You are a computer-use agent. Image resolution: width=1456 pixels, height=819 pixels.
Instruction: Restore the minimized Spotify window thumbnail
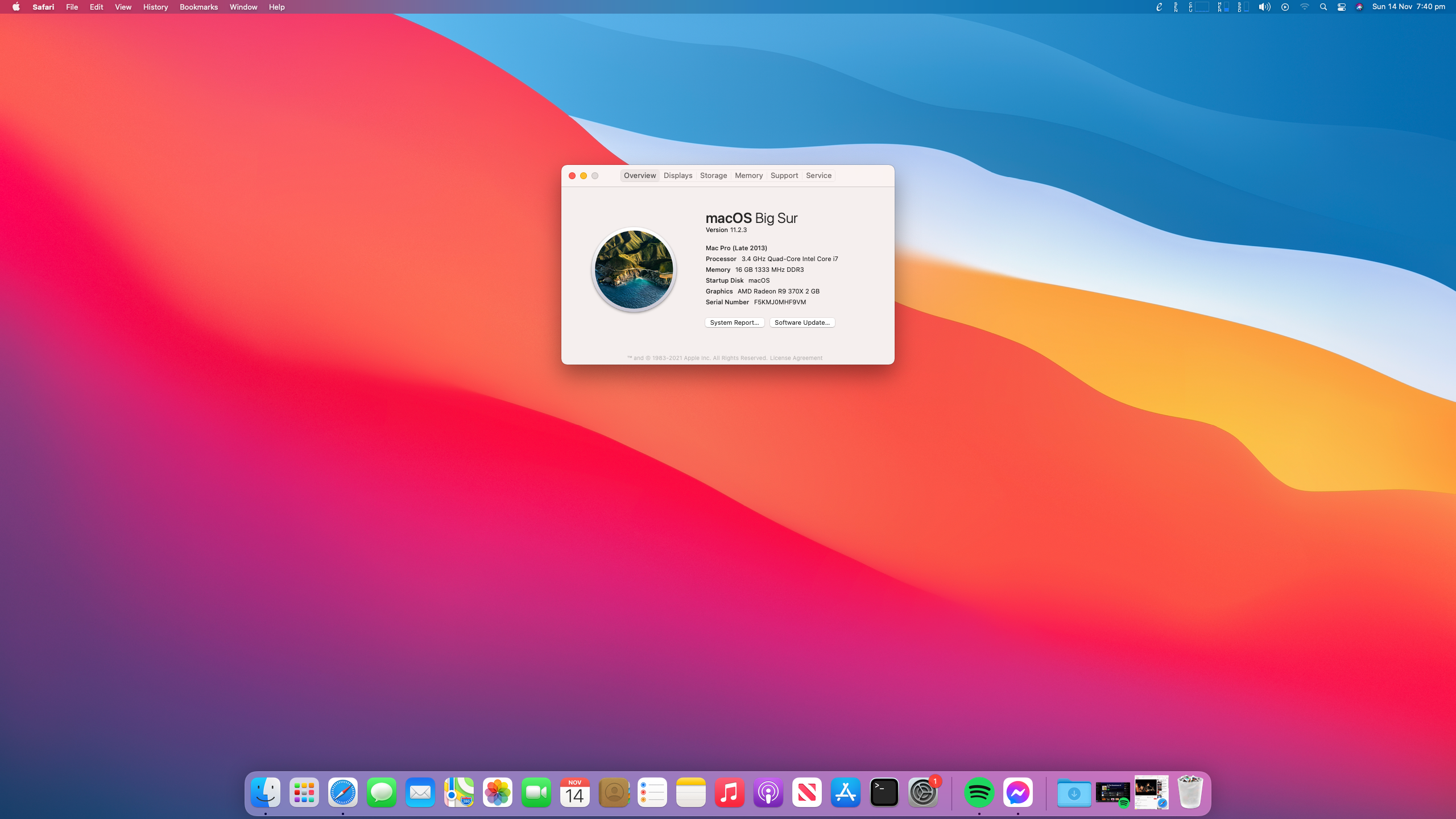click(1113, 793)
